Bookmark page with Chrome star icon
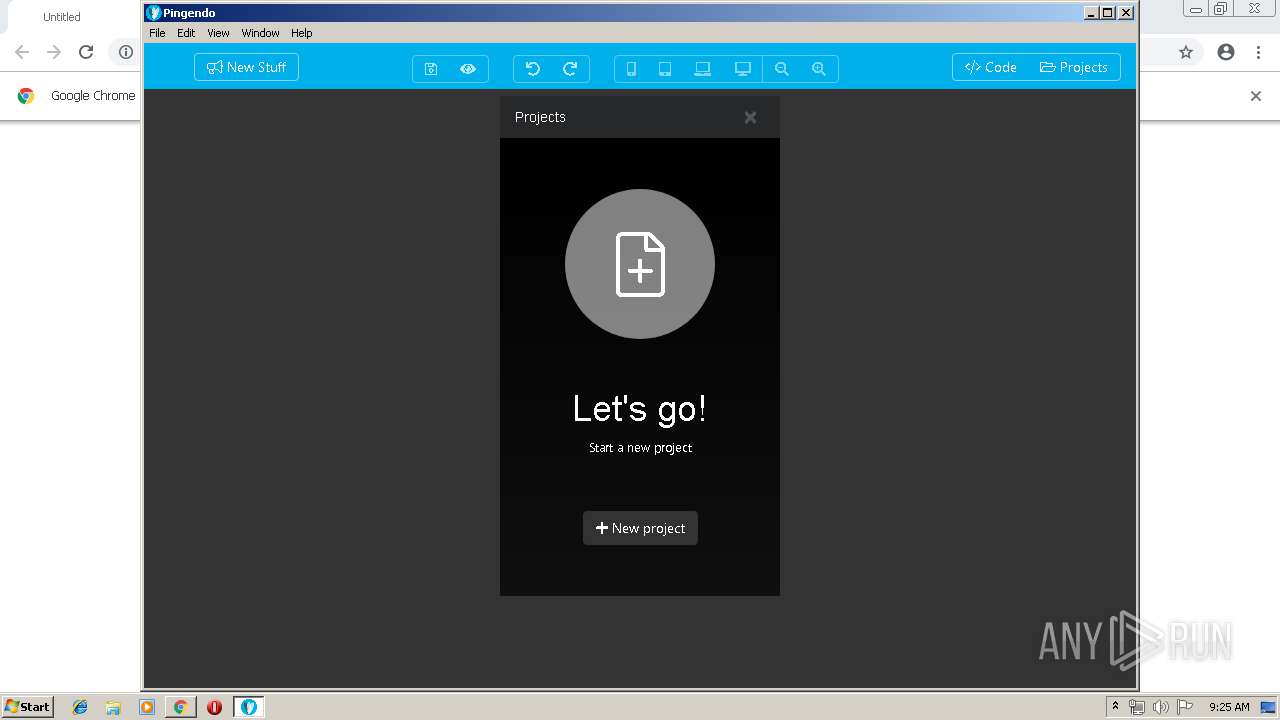This screenshot has width=1280, height=720. [x=1186, y=52]
